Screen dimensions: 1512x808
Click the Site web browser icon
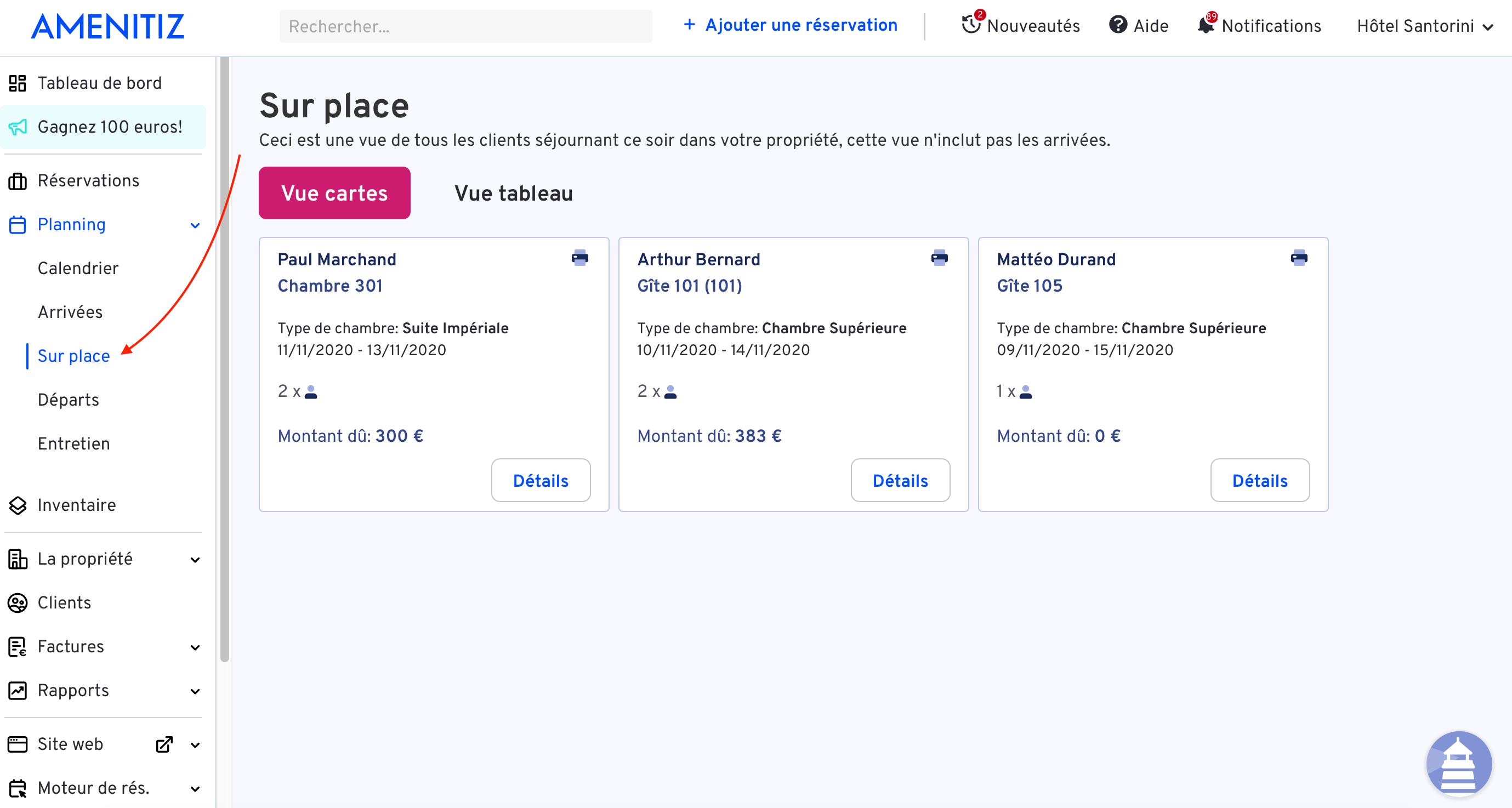tap(18, 744)
